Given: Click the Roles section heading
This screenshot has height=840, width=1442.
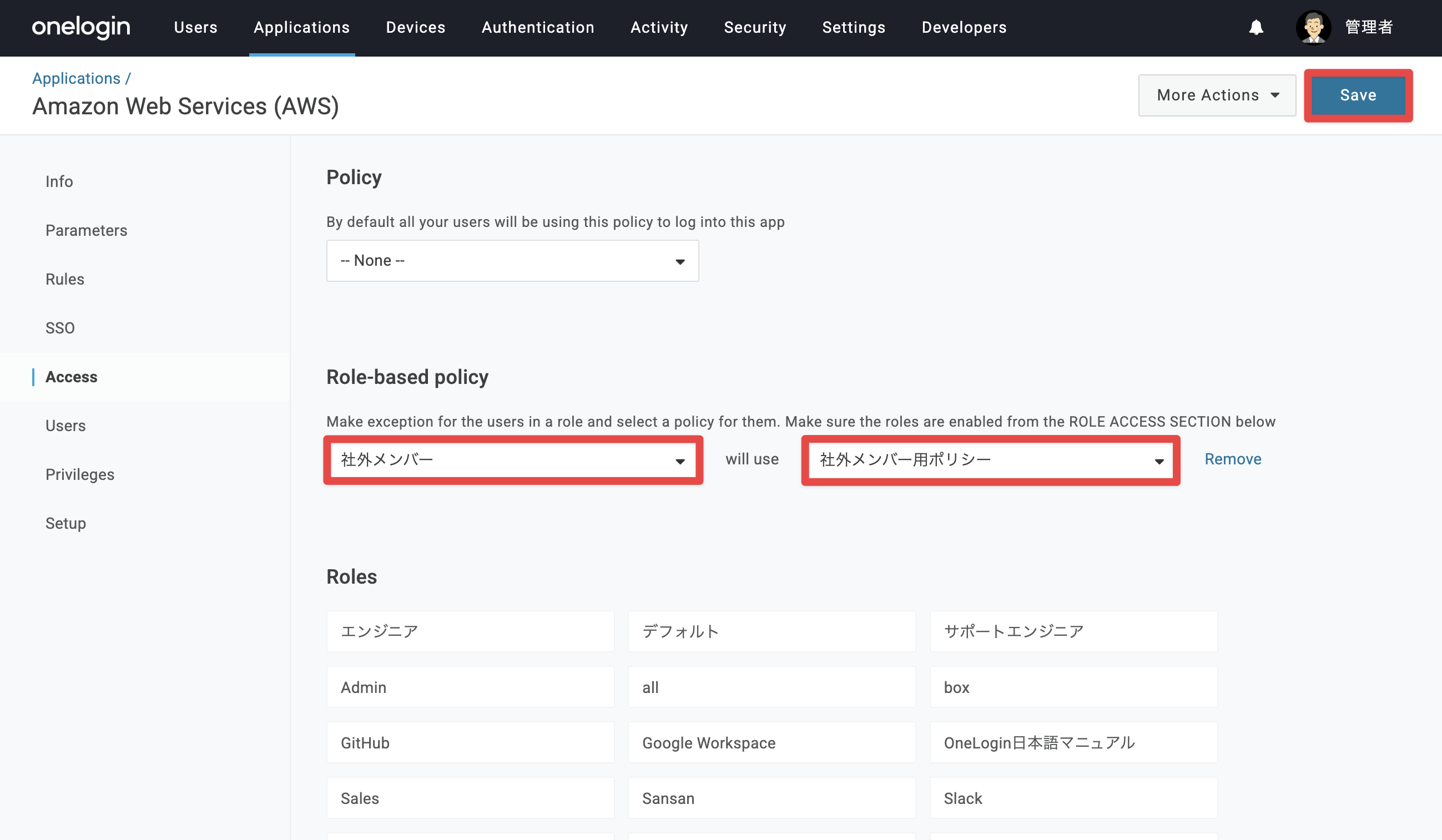Looking at the screenshot, I should (351, 576).
